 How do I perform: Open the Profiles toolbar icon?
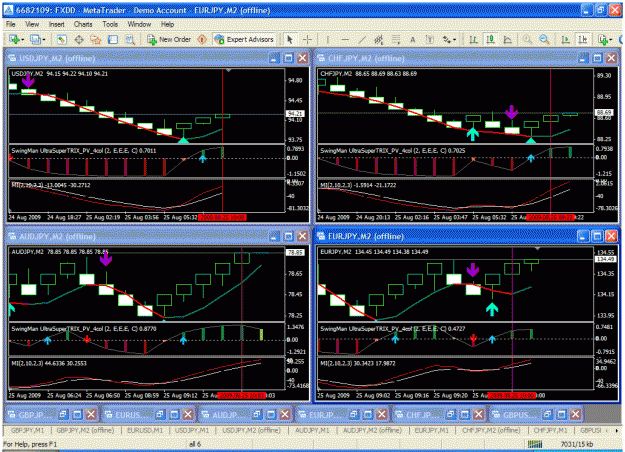click(x=35, y=39)
